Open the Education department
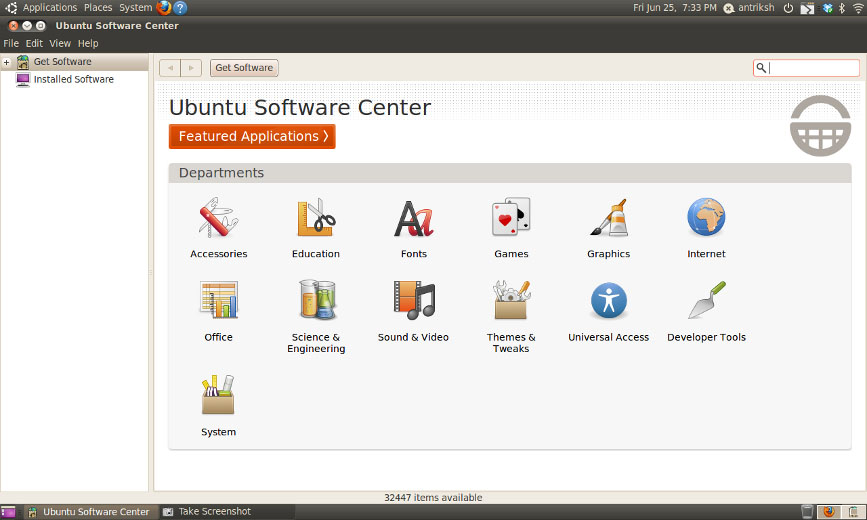The image size is (867, 520). coord(316,228)
